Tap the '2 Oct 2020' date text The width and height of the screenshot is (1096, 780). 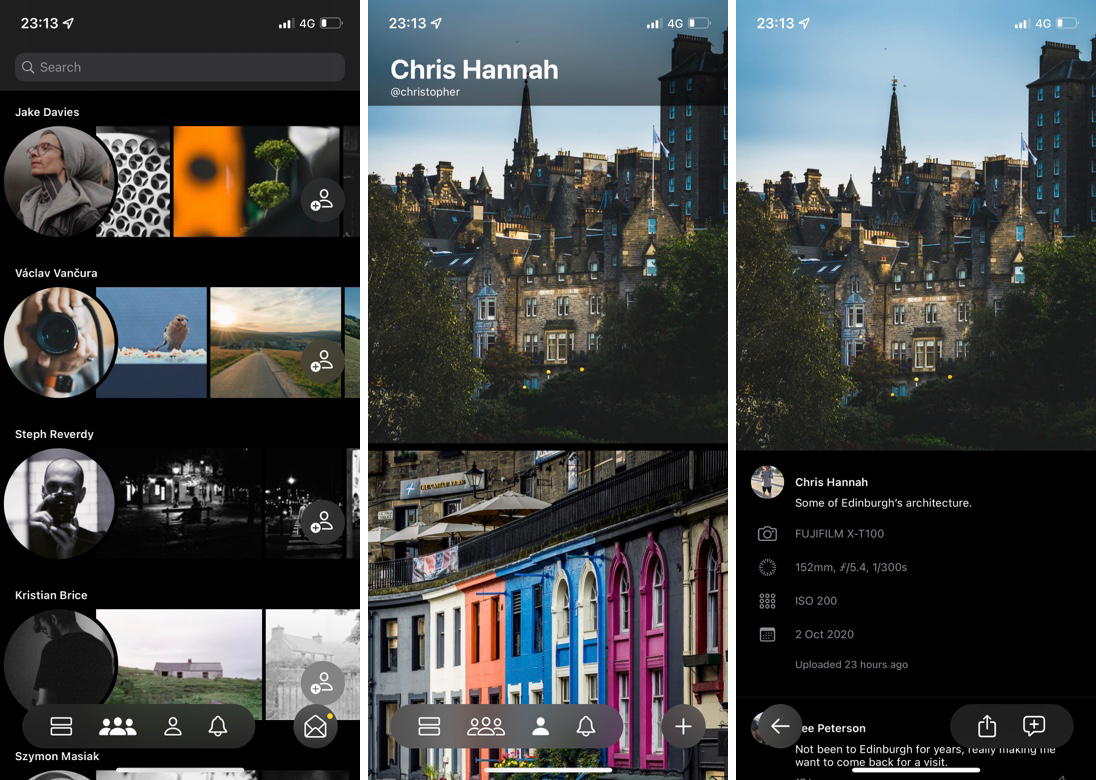[x=824, y=634]
